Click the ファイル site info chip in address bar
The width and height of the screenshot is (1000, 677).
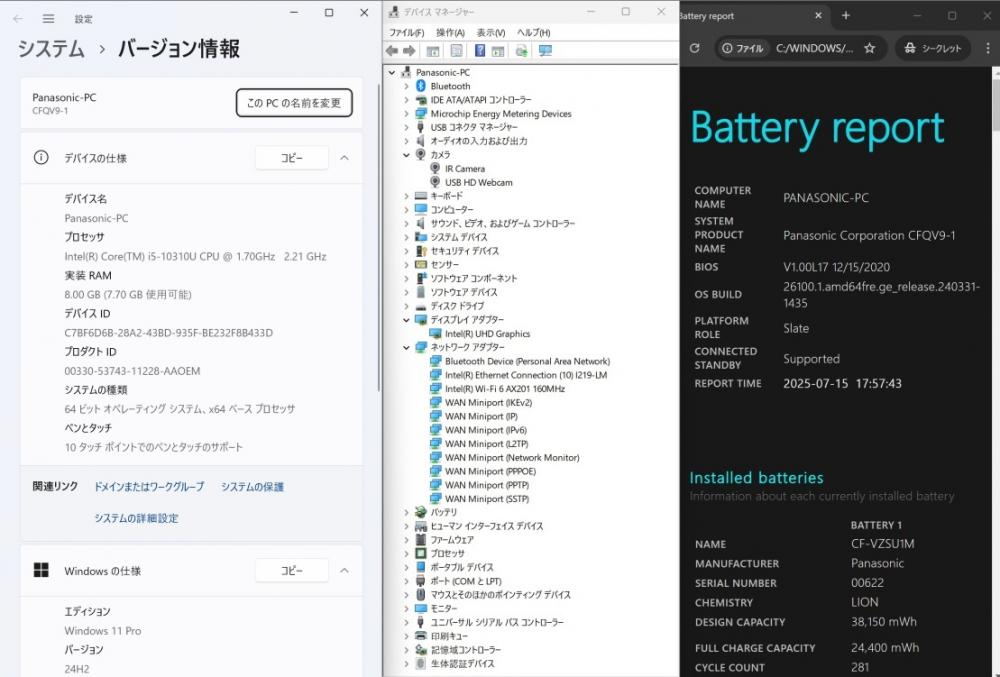point(742,48)
